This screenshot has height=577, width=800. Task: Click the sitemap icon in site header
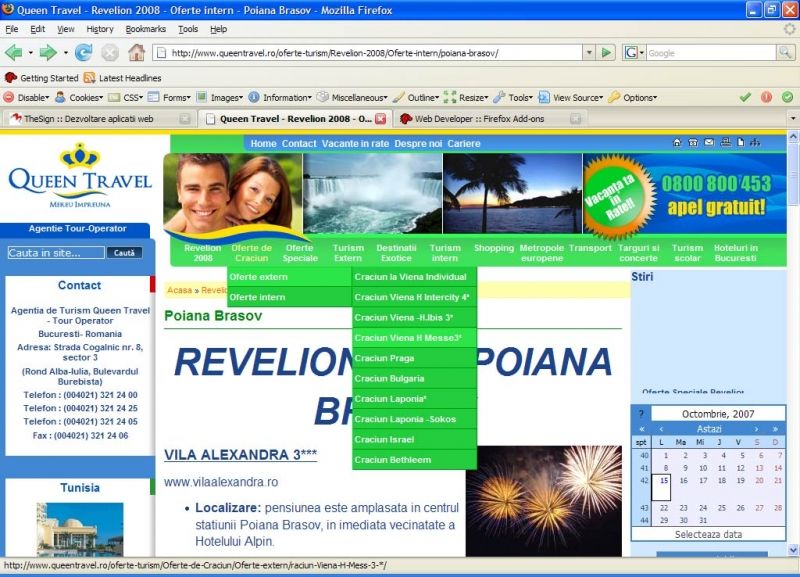(754, 143)
